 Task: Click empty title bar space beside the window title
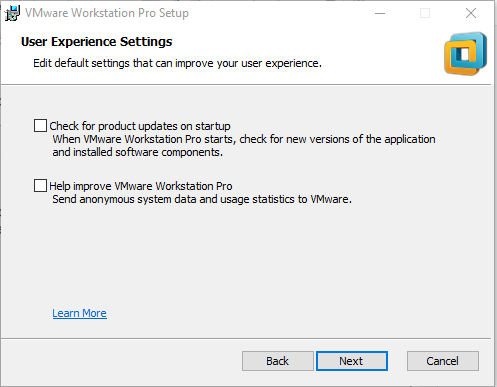280,13
